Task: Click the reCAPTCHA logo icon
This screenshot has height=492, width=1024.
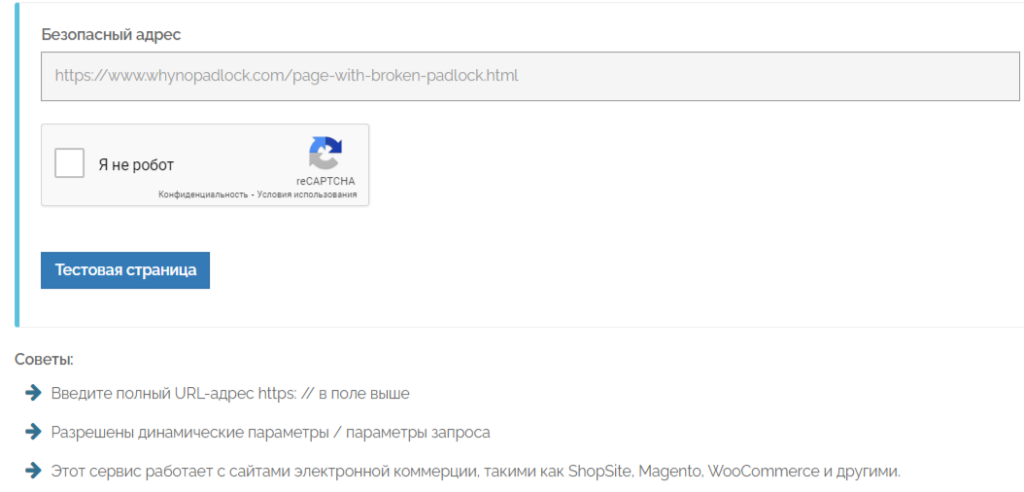Action: pos(325,154)
